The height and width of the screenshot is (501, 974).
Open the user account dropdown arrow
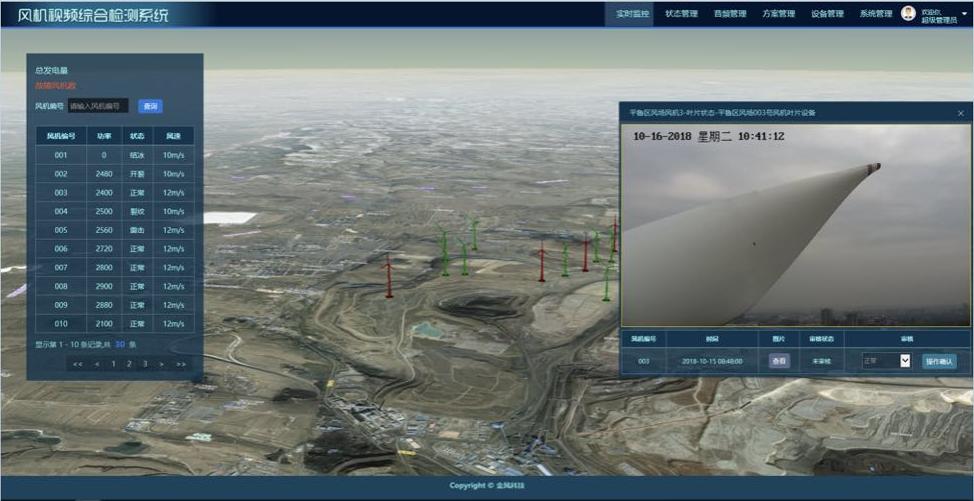(965, 14)
